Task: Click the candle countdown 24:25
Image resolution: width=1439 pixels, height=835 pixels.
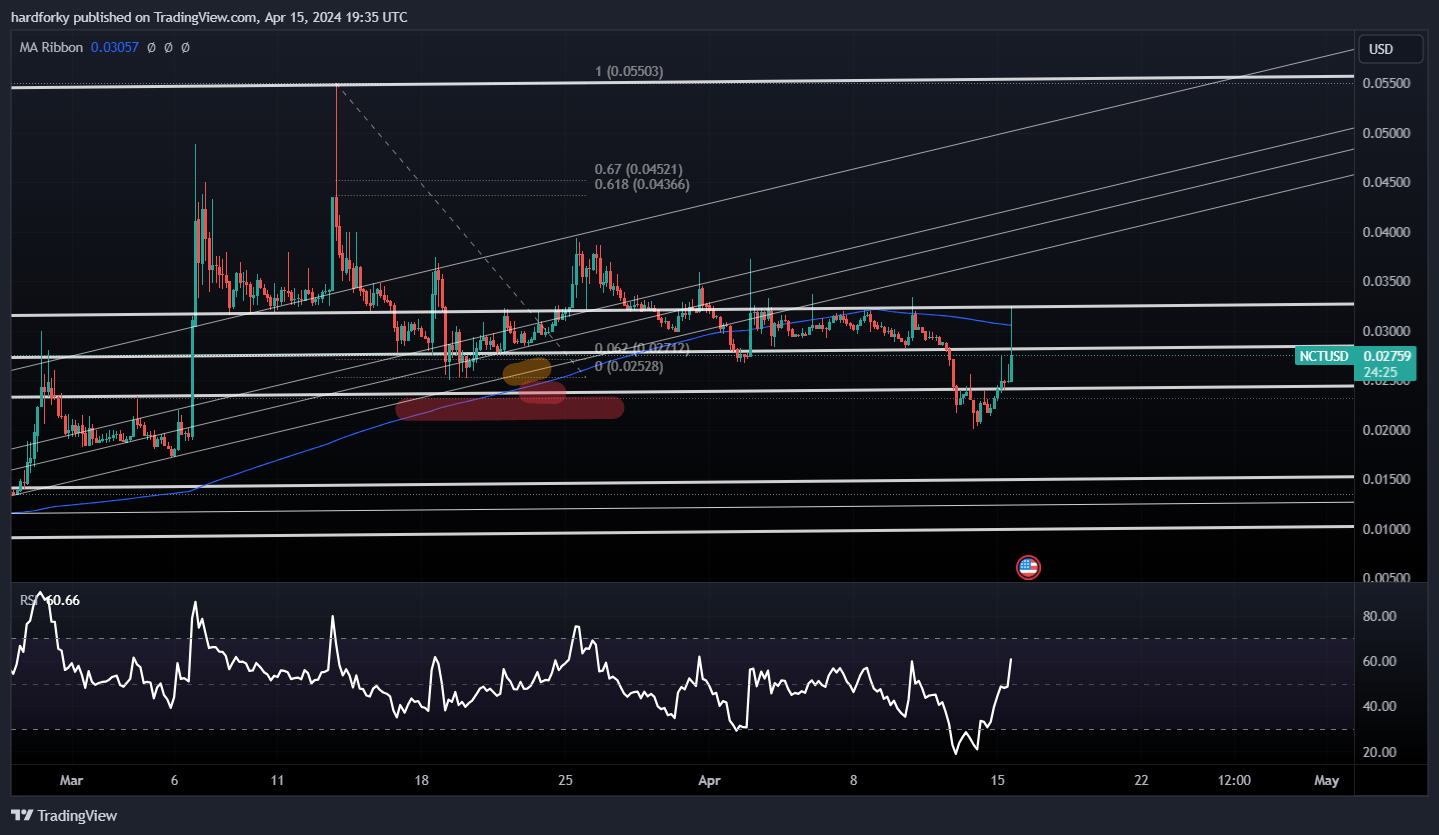Action: click(x=1380, y=371)
